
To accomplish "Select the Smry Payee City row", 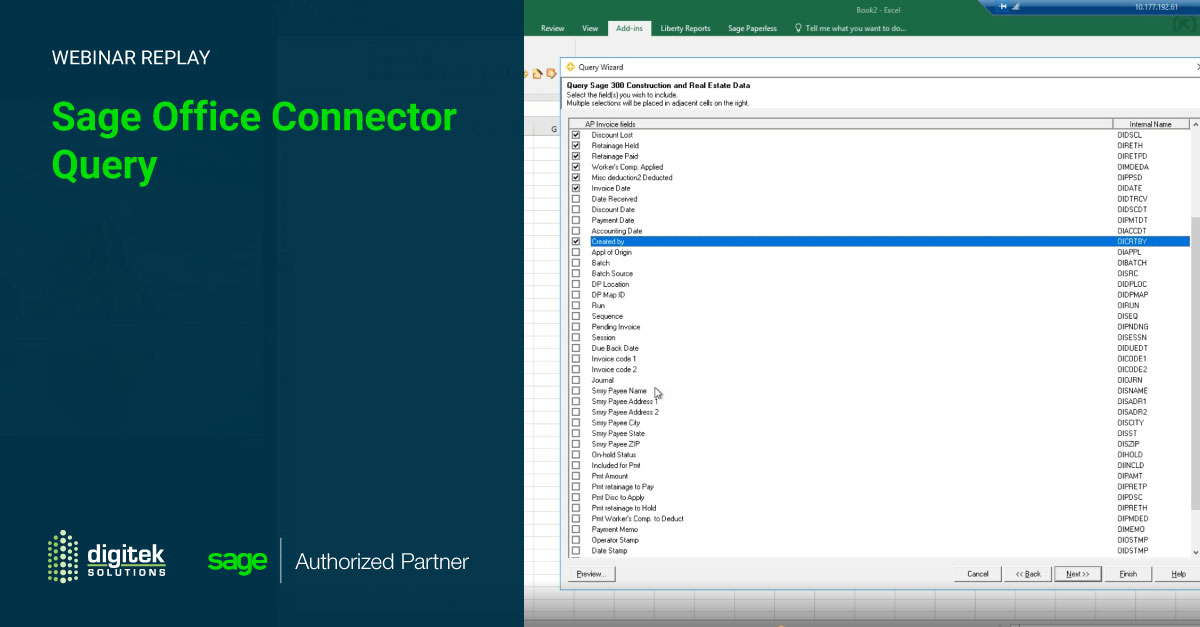I will (880, 423).
